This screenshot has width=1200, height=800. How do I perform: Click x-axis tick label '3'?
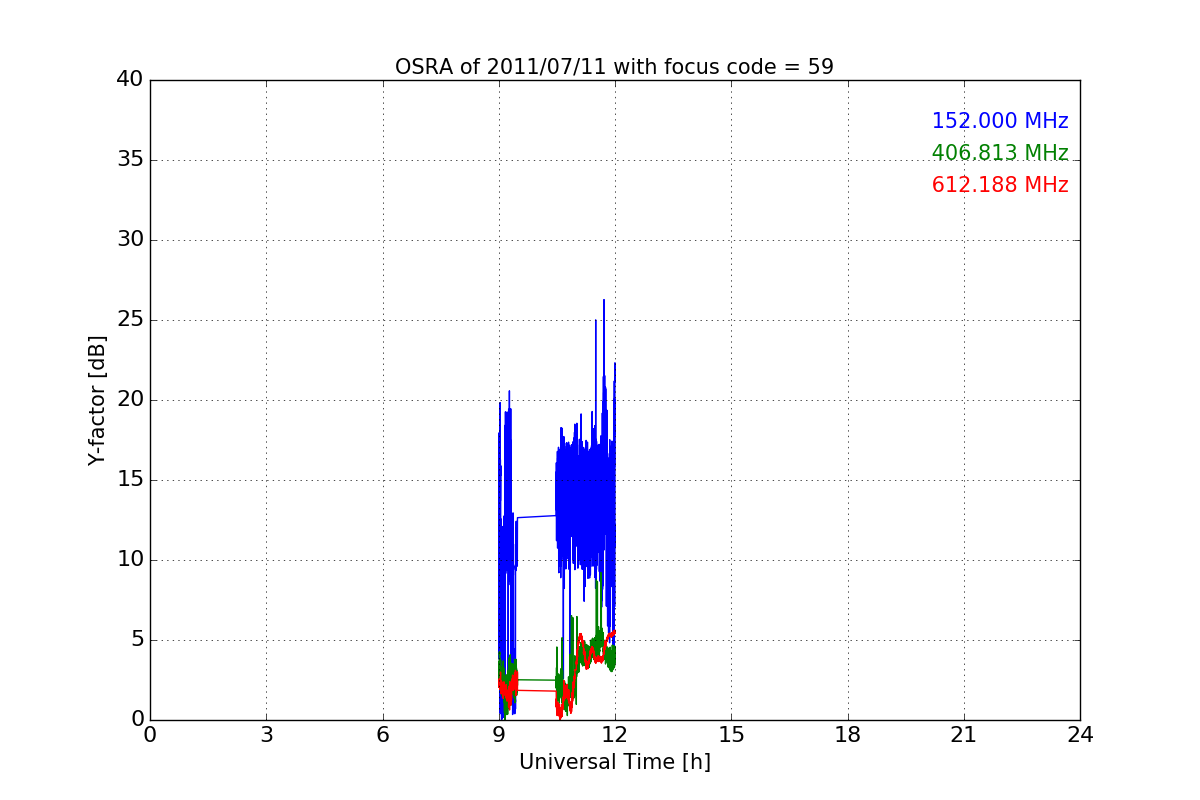(266, 734)
